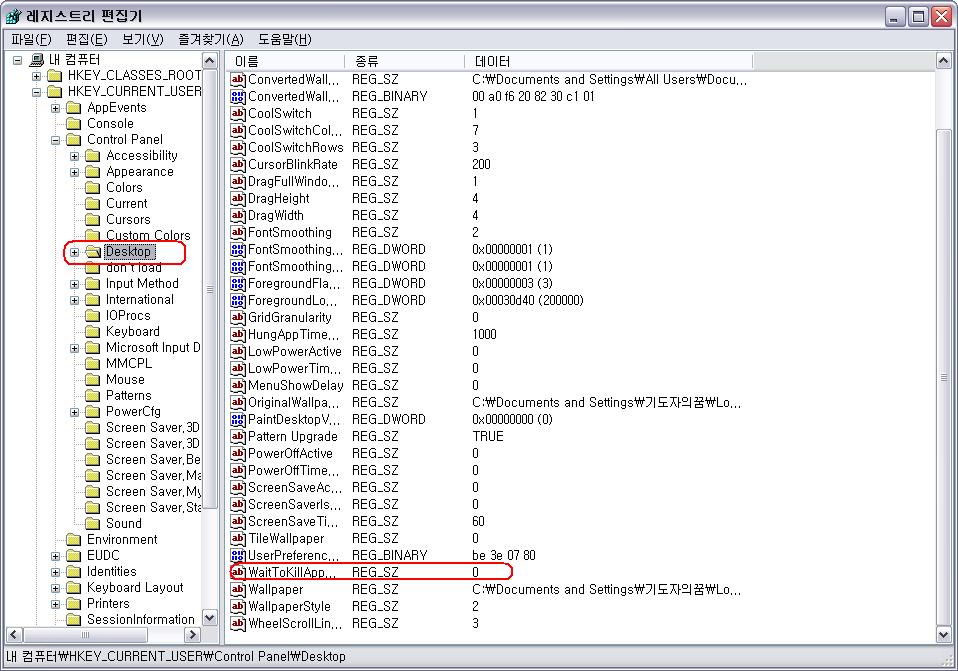
Task: Click the string icon of WaitToKillApp... value
Action: pyautogui.click(x=238, y=573)
